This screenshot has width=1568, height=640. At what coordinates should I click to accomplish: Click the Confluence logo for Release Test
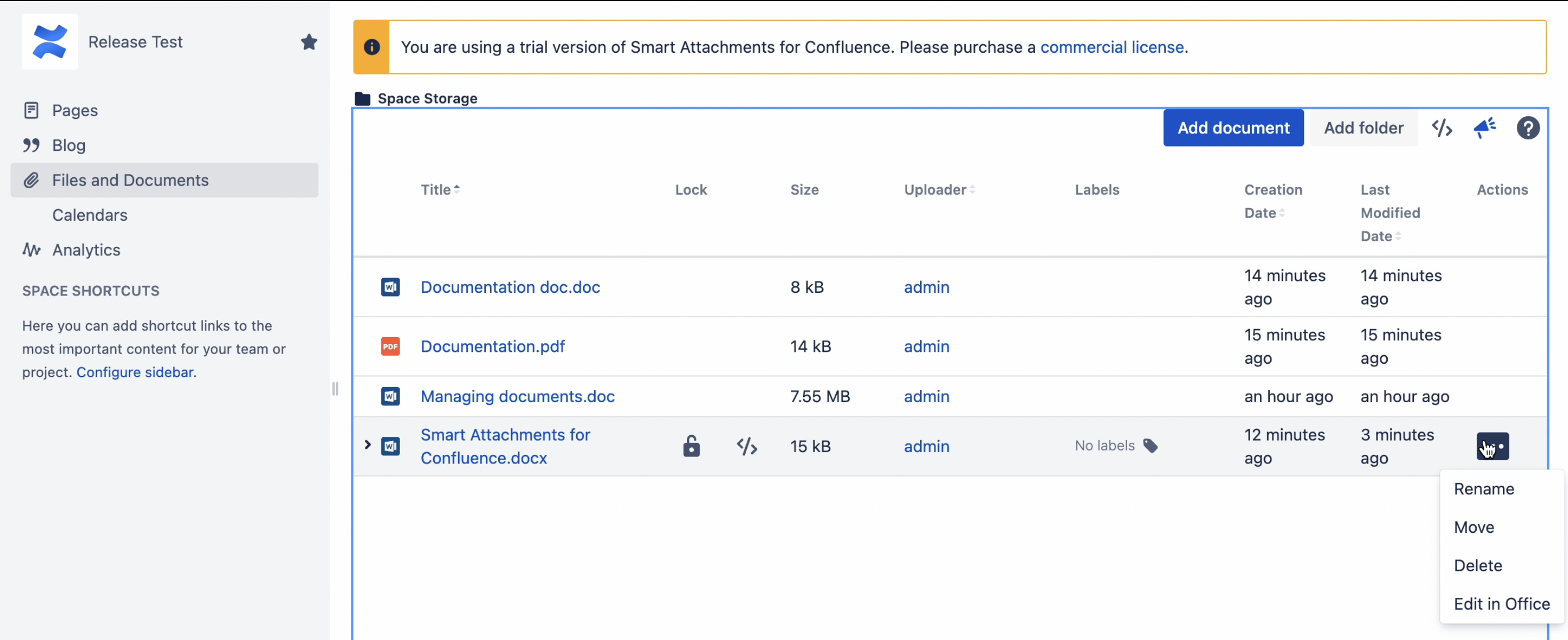coord(50,42)
